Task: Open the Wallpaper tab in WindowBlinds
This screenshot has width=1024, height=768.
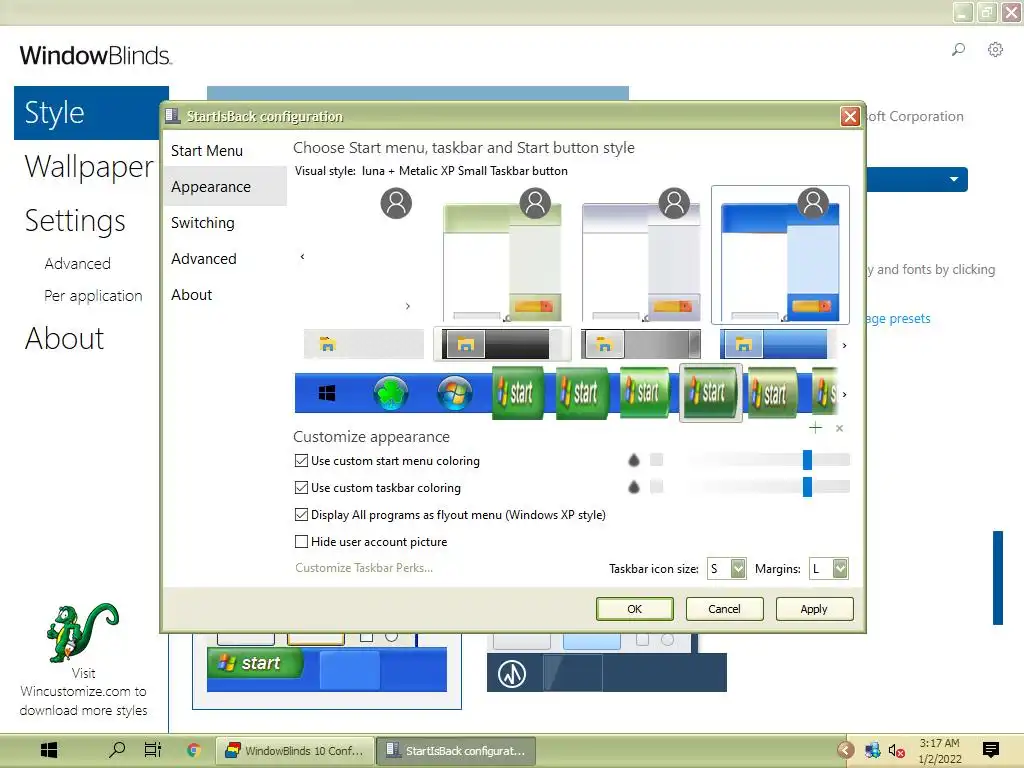Action: coord(89,167)
